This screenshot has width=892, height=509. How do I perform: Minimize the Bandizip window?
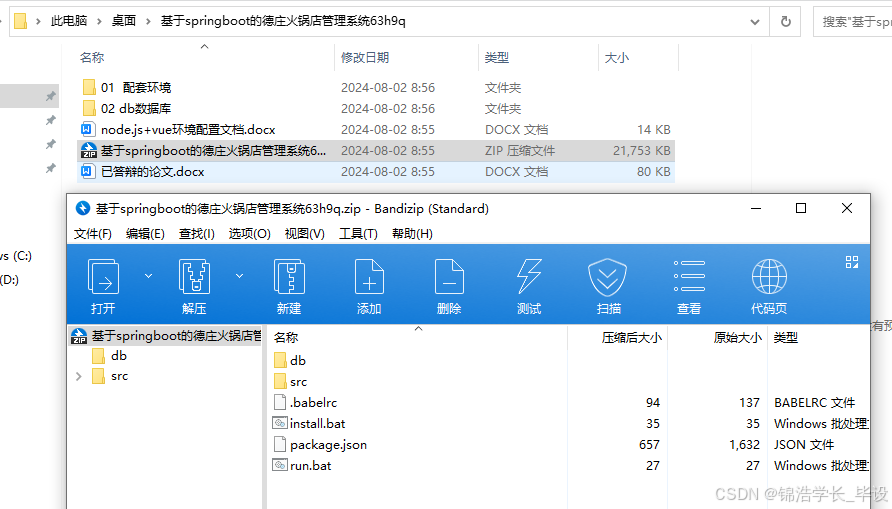(756, 208)
